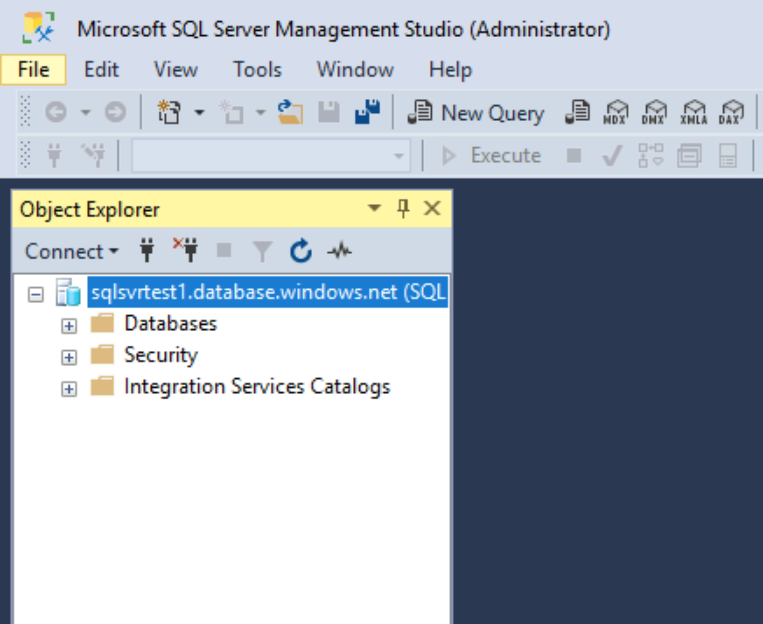763x624 pixels.
Task: Expand the Security folder
Action: [x=69, y=357]
